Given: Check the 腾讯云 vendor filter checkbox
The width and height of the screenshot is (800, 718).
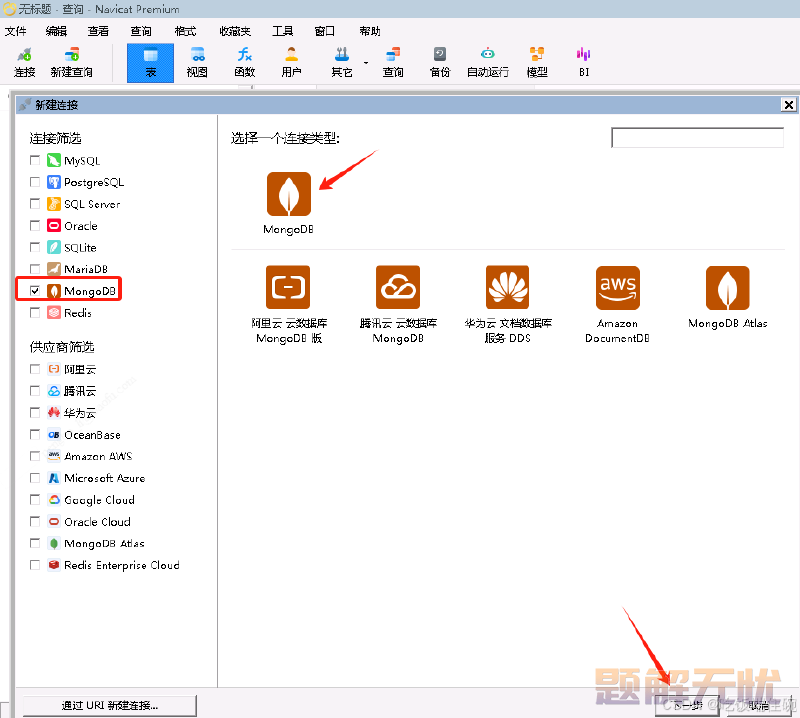Looking at the screenshot, I should click(35, 391).
